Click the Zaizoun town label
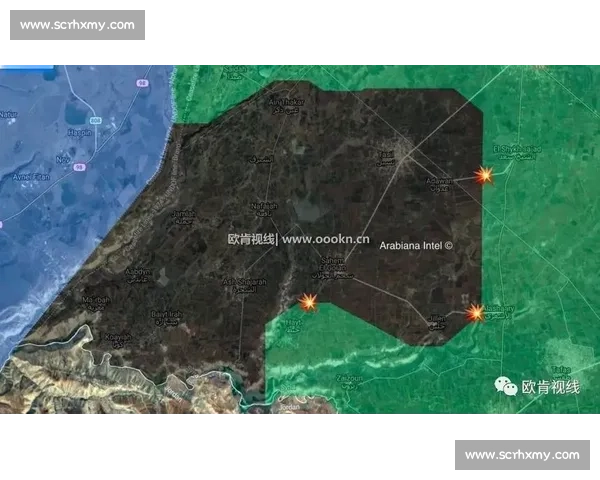This screenshot has height=480, width=600. pos(349,382)
